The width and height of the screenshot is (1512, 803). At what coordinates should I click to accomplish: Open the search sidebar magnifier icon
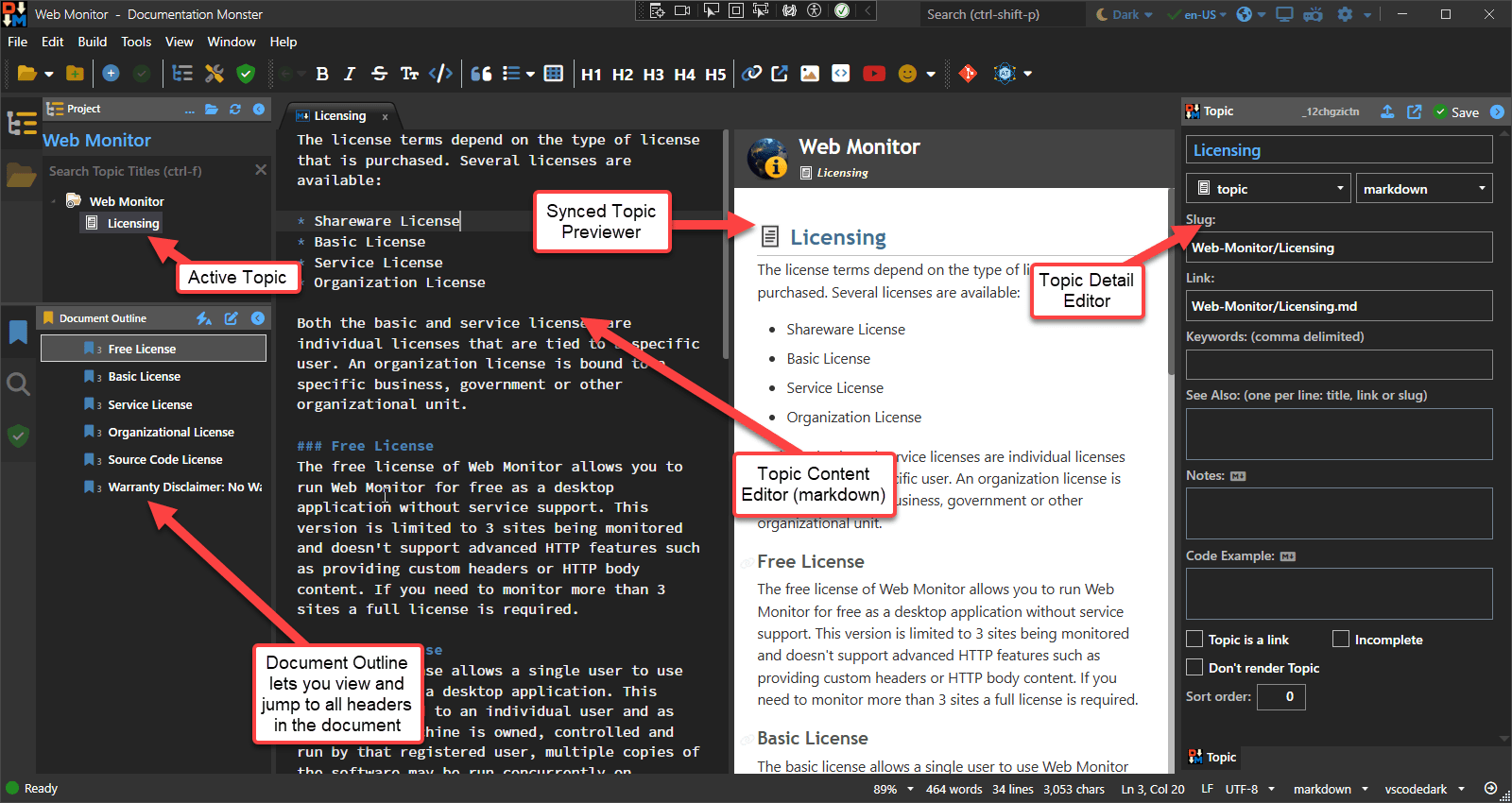click(18, 384)
